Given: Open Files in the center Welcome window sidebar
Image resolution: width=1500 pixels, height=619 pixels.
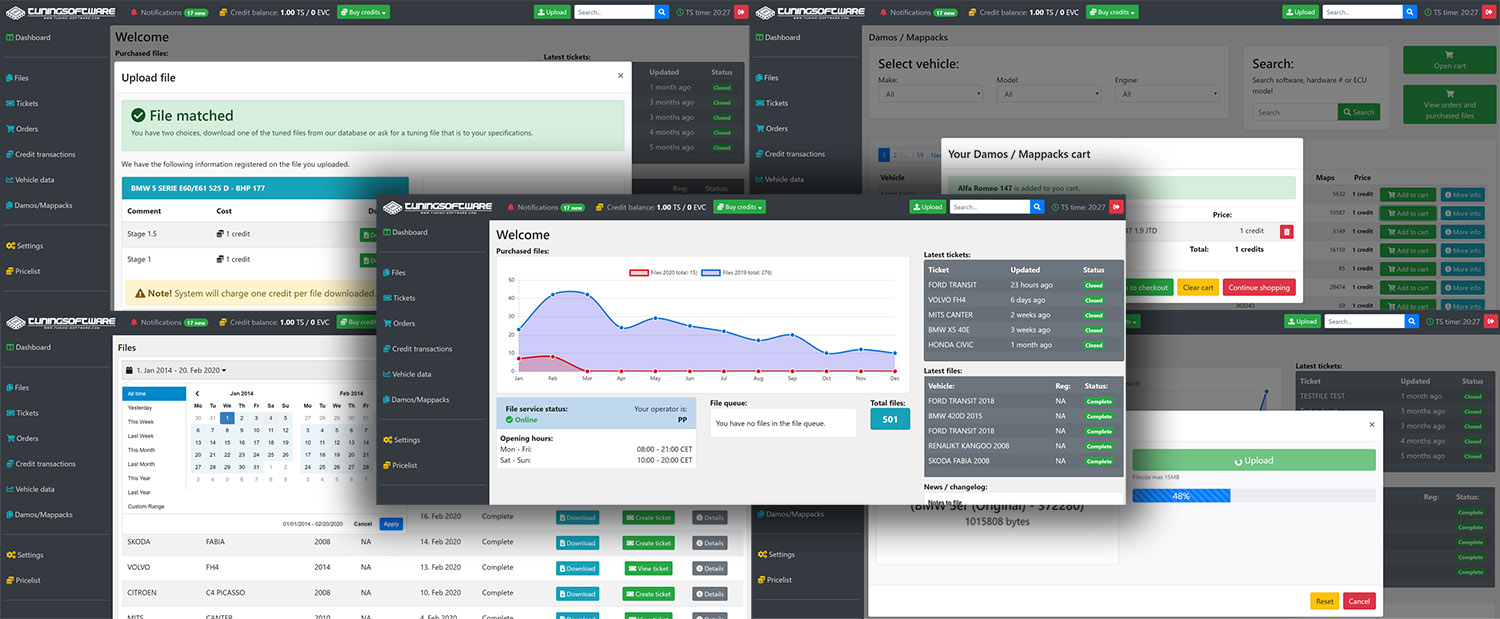Looking at the screenshot, I should 393,272.
